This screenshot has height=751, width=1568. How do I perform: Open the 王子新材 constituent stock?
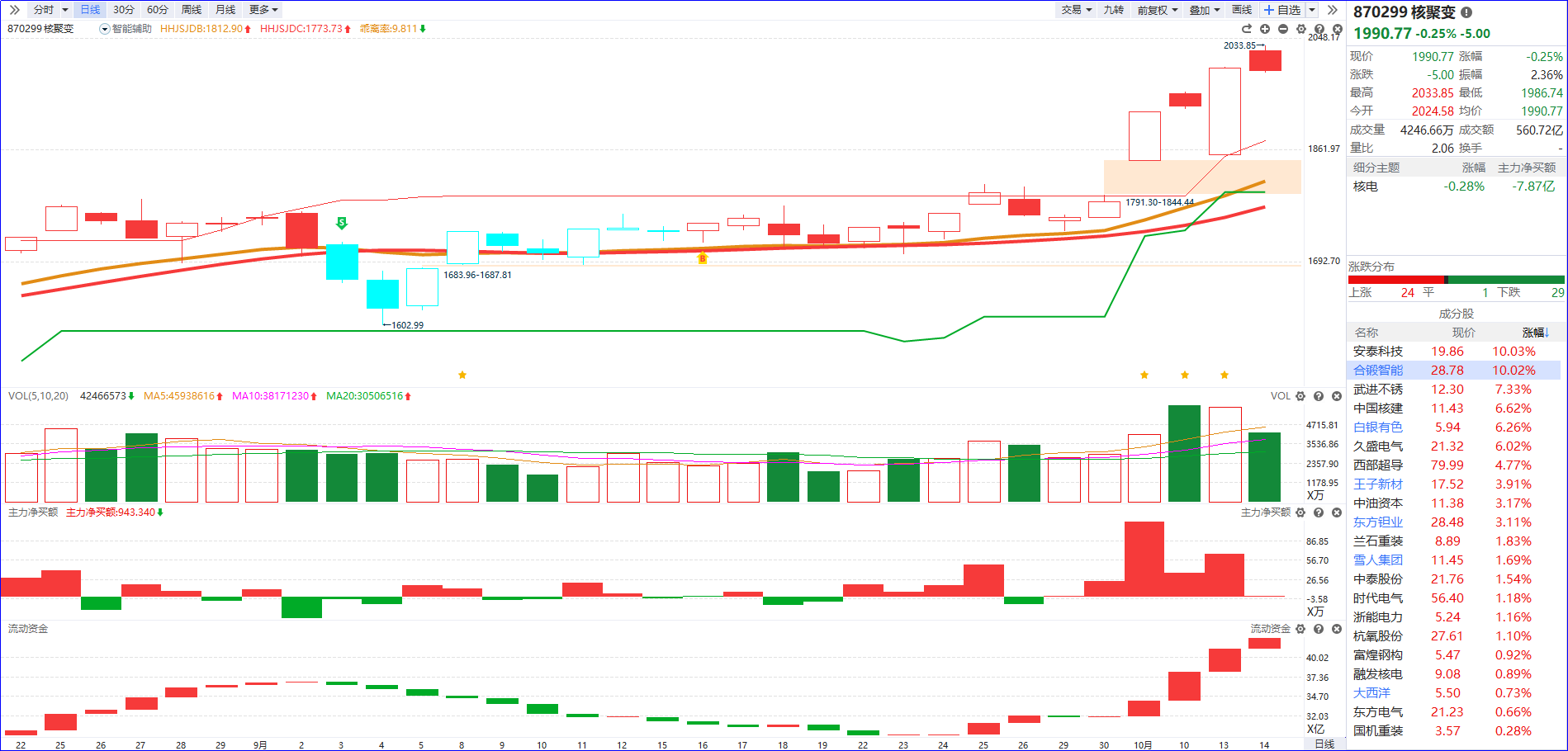click(1378, 484)
